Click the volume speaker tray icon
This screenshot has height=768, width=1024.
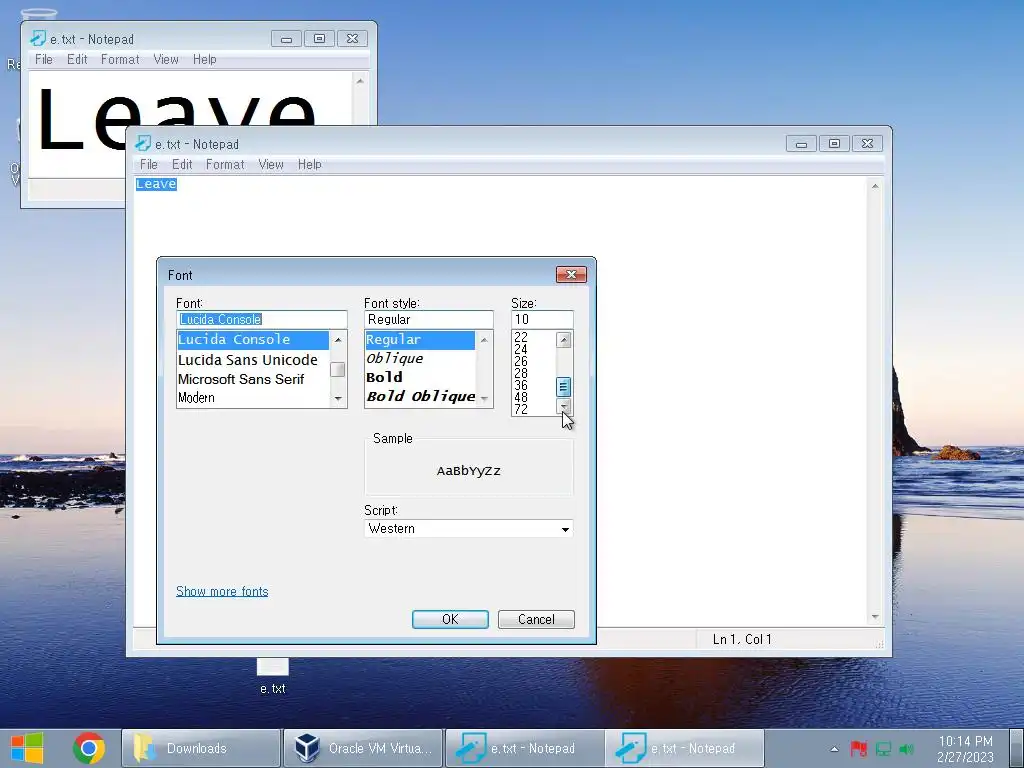(906, 749)
